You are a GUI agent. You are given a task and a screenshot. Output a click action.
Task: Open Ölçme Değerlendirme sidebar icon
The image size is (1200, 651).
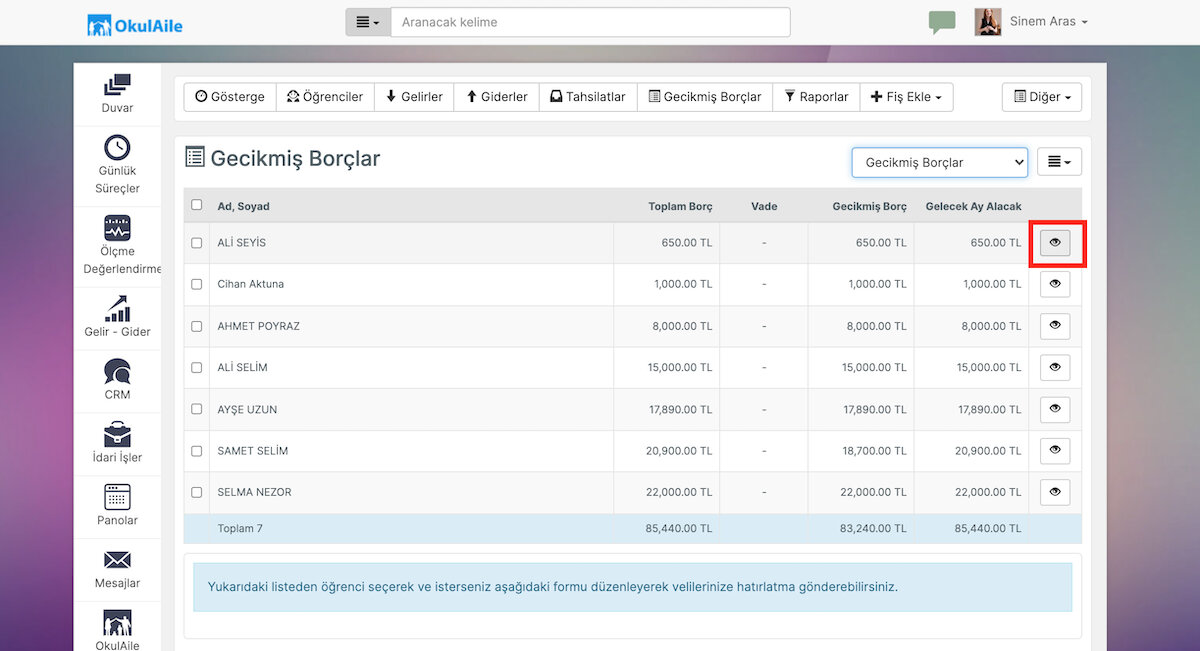(117, 226)
